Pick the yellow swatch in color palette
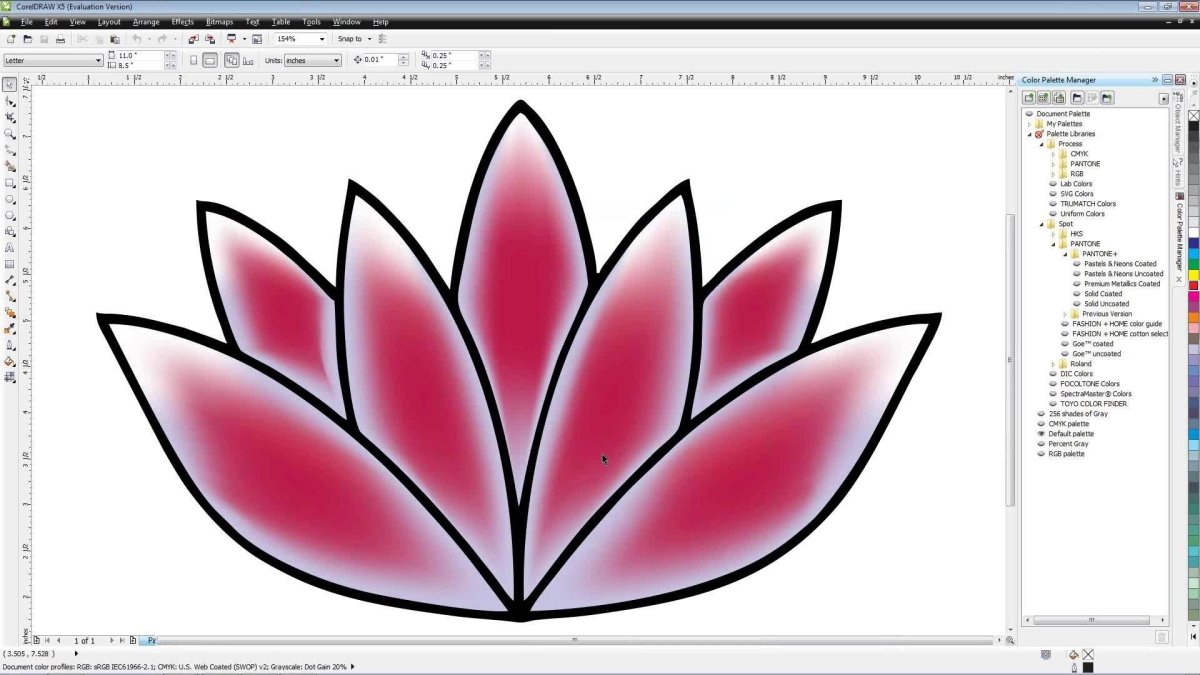Image resolution: width=1200 pixels, height=675 pixels. [x=1193, y=275]
